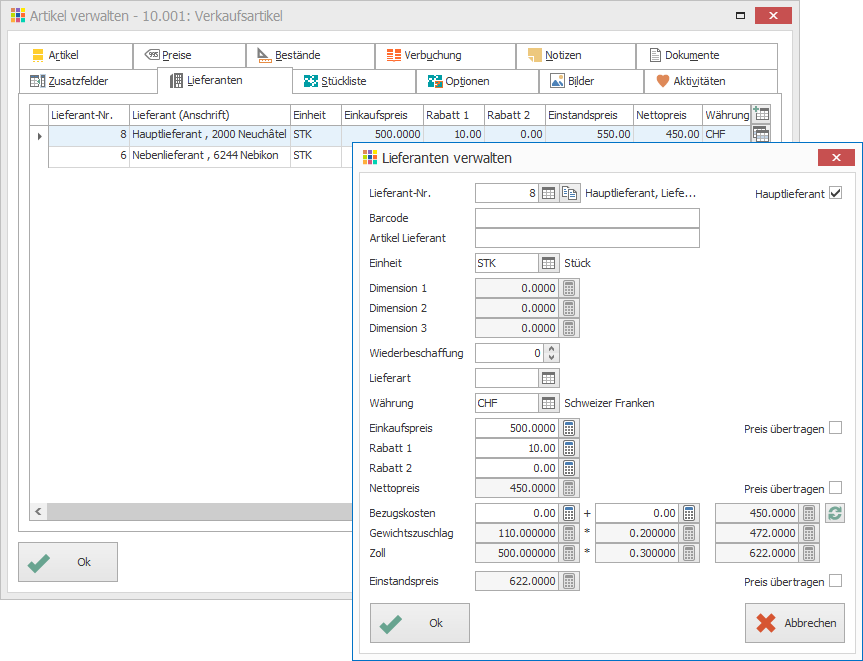863x661 pixels.
Task: Open supplier record icon next to Lieferant-Nr.
Action: tap(569, 193)
